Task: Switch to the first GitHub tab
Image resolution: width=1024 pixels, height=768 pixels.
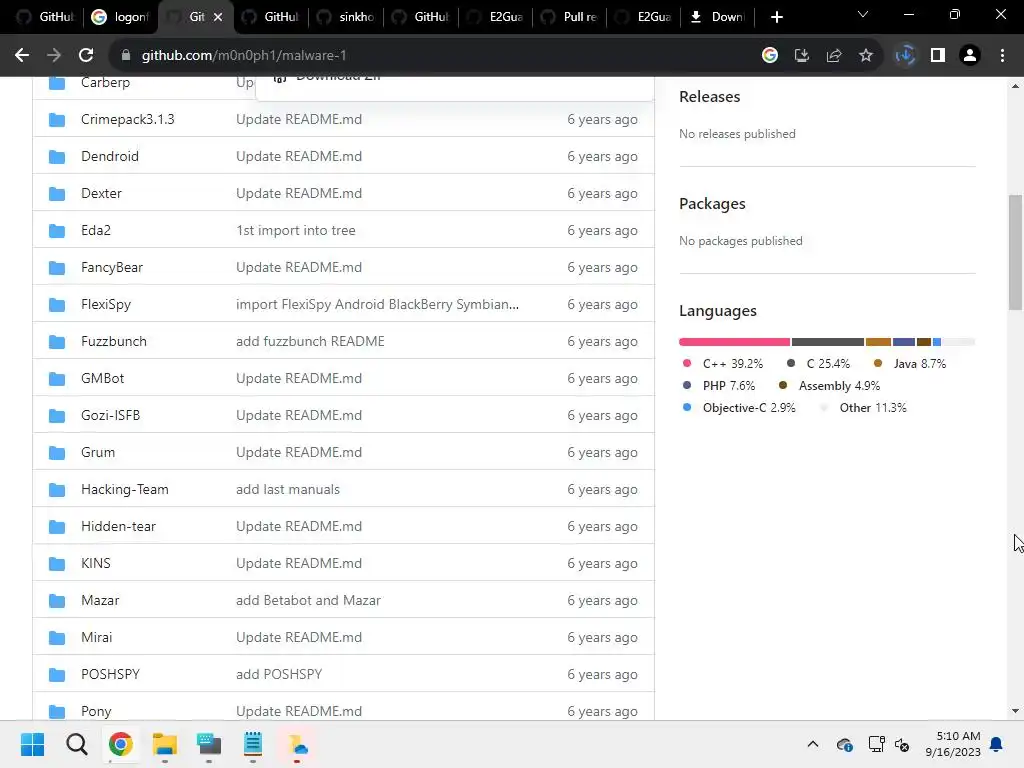Action: [x=46, y=17]
